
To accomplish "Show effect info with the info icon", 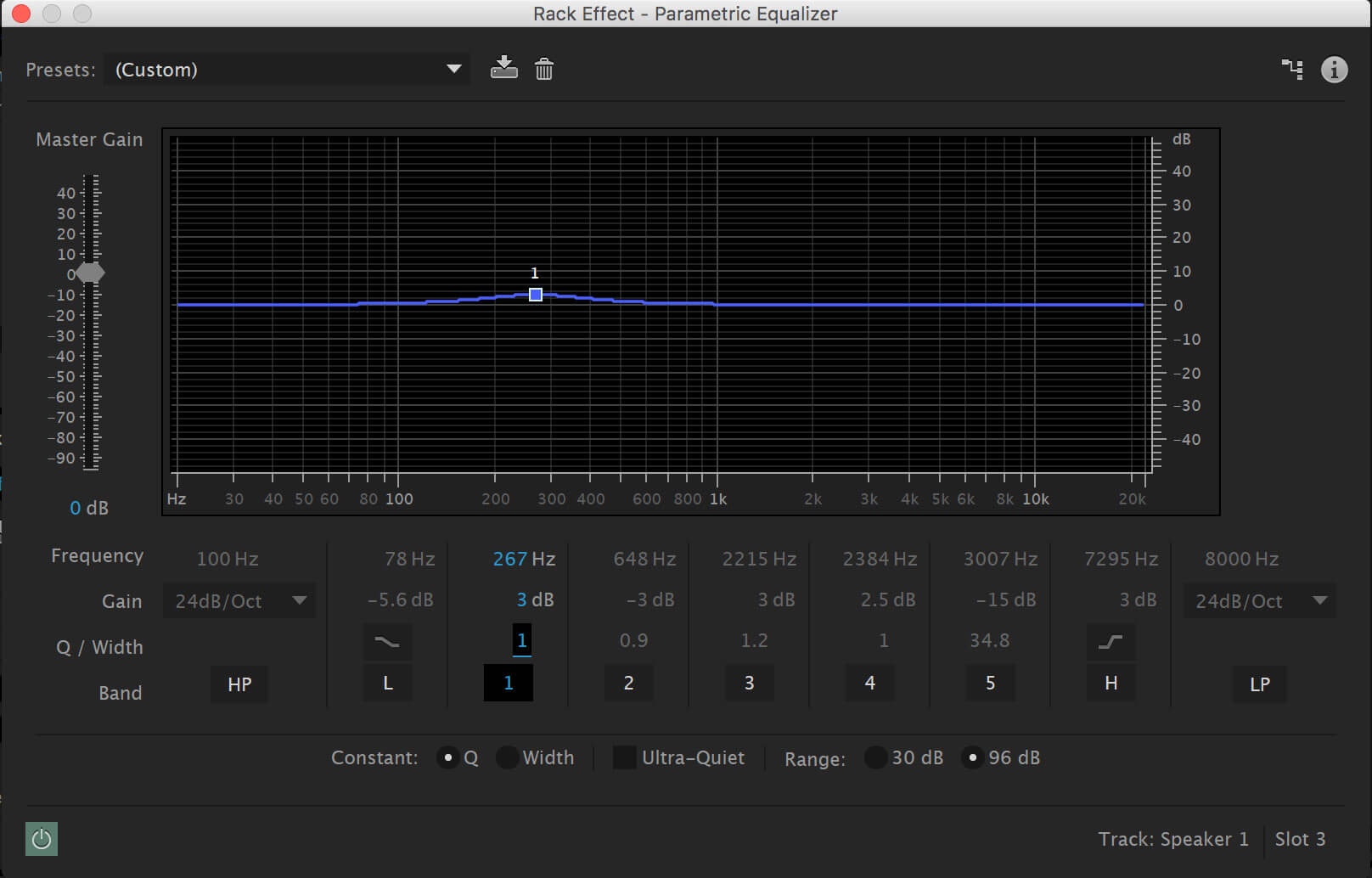I will pos(1335,69).
